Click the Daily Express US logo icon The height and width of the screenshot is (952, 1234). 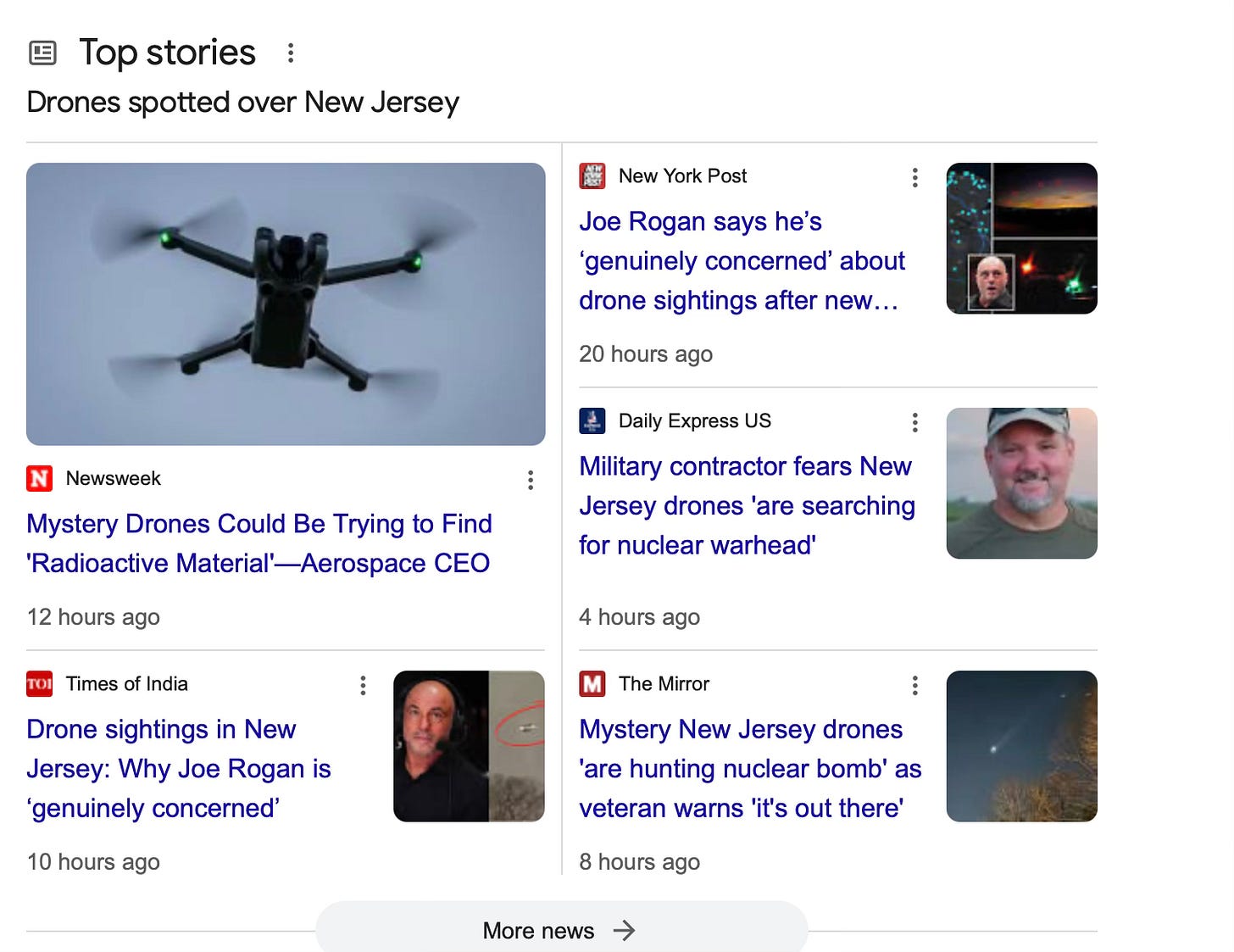coord(592,420)
